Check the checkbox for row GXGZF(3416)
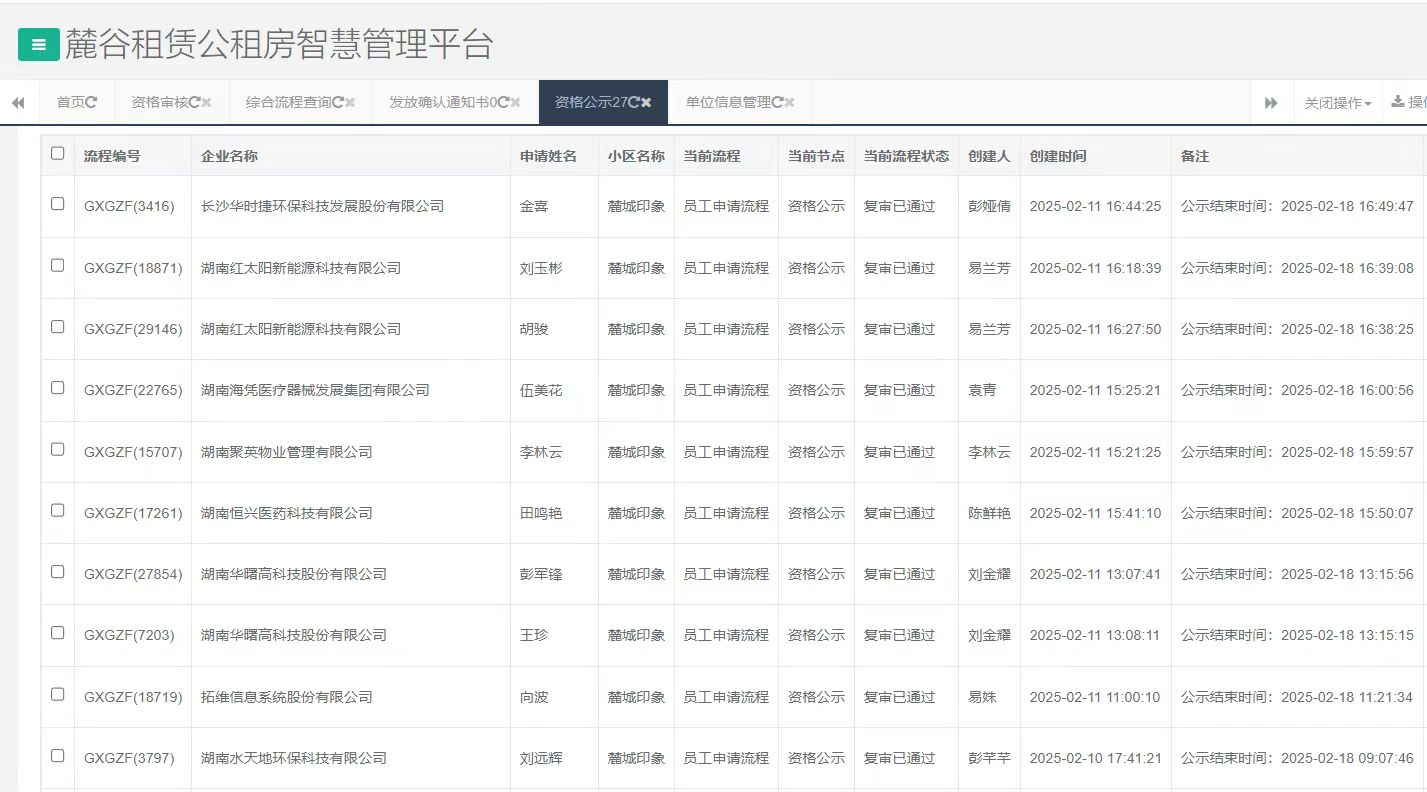 point(57,205)
